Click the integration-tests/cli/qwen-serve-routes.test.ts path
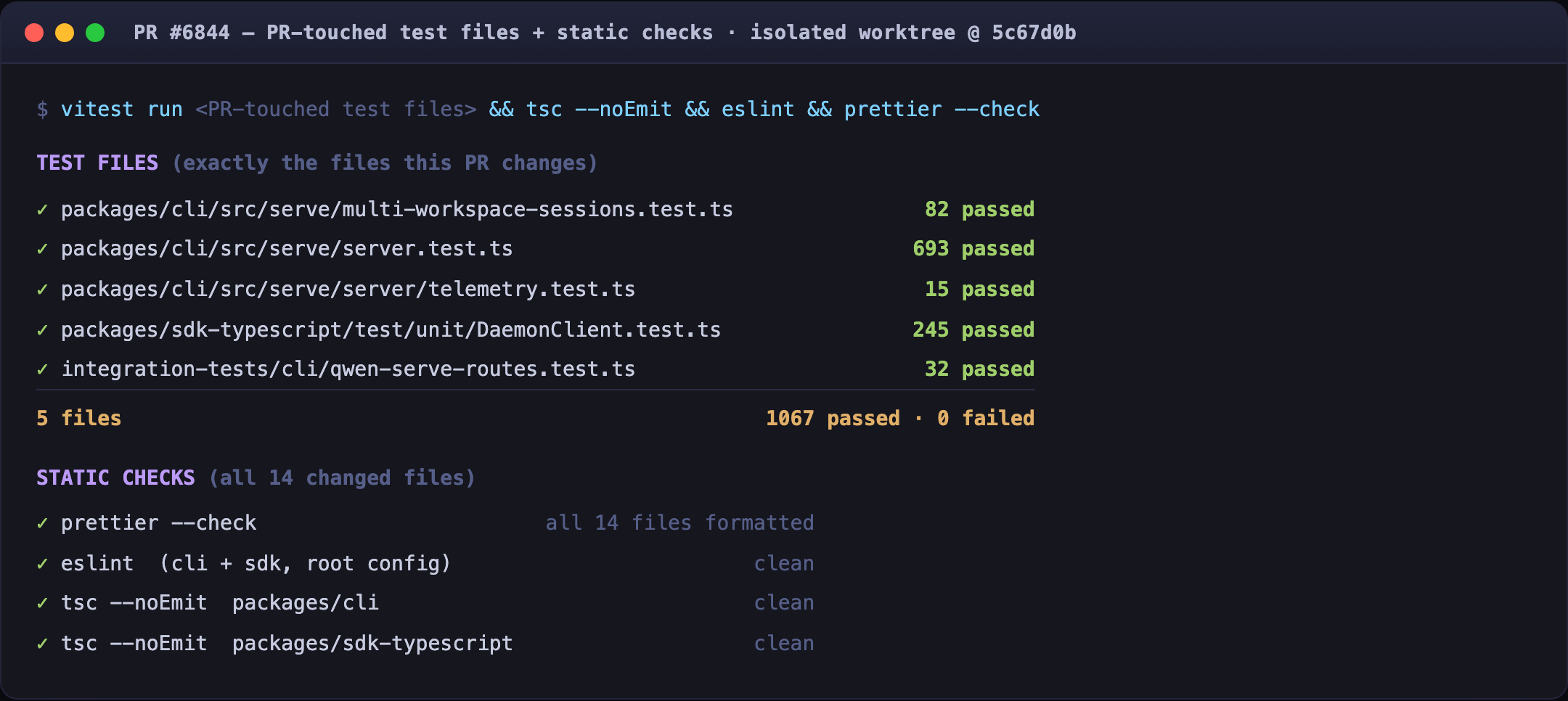The height and width of the screenshot is (701, 1568). point(348,369)
